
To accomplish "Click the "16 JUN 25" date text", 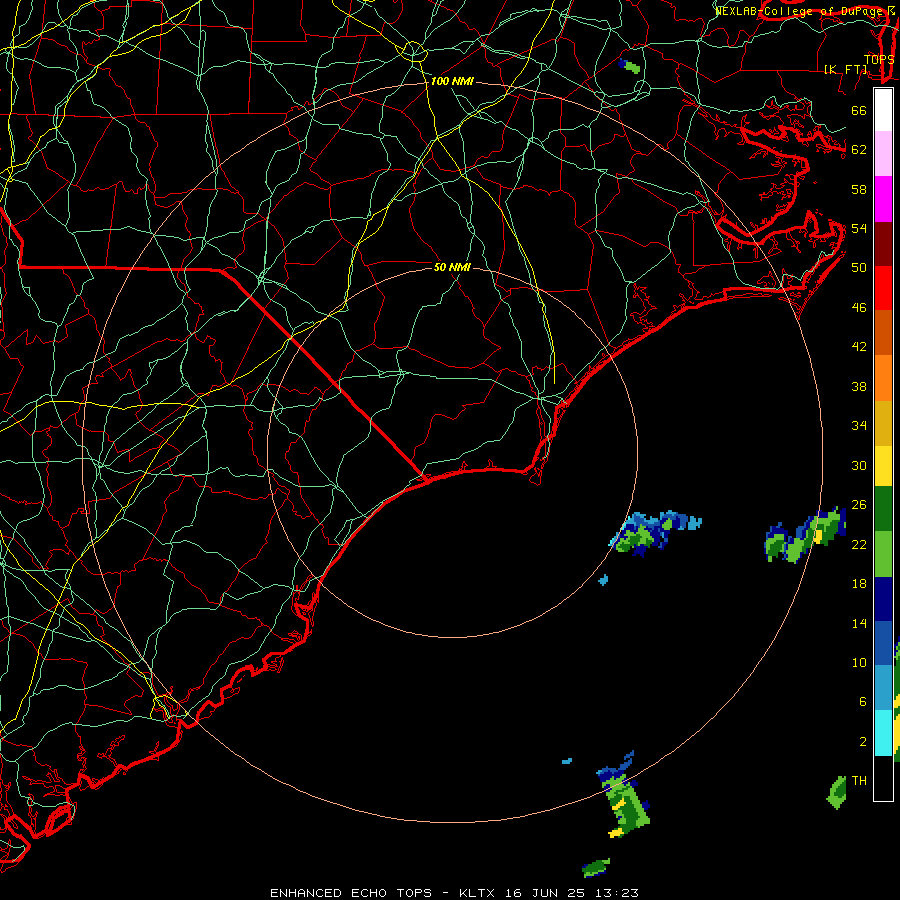I will pyautogui.click(x=546, y=893).
